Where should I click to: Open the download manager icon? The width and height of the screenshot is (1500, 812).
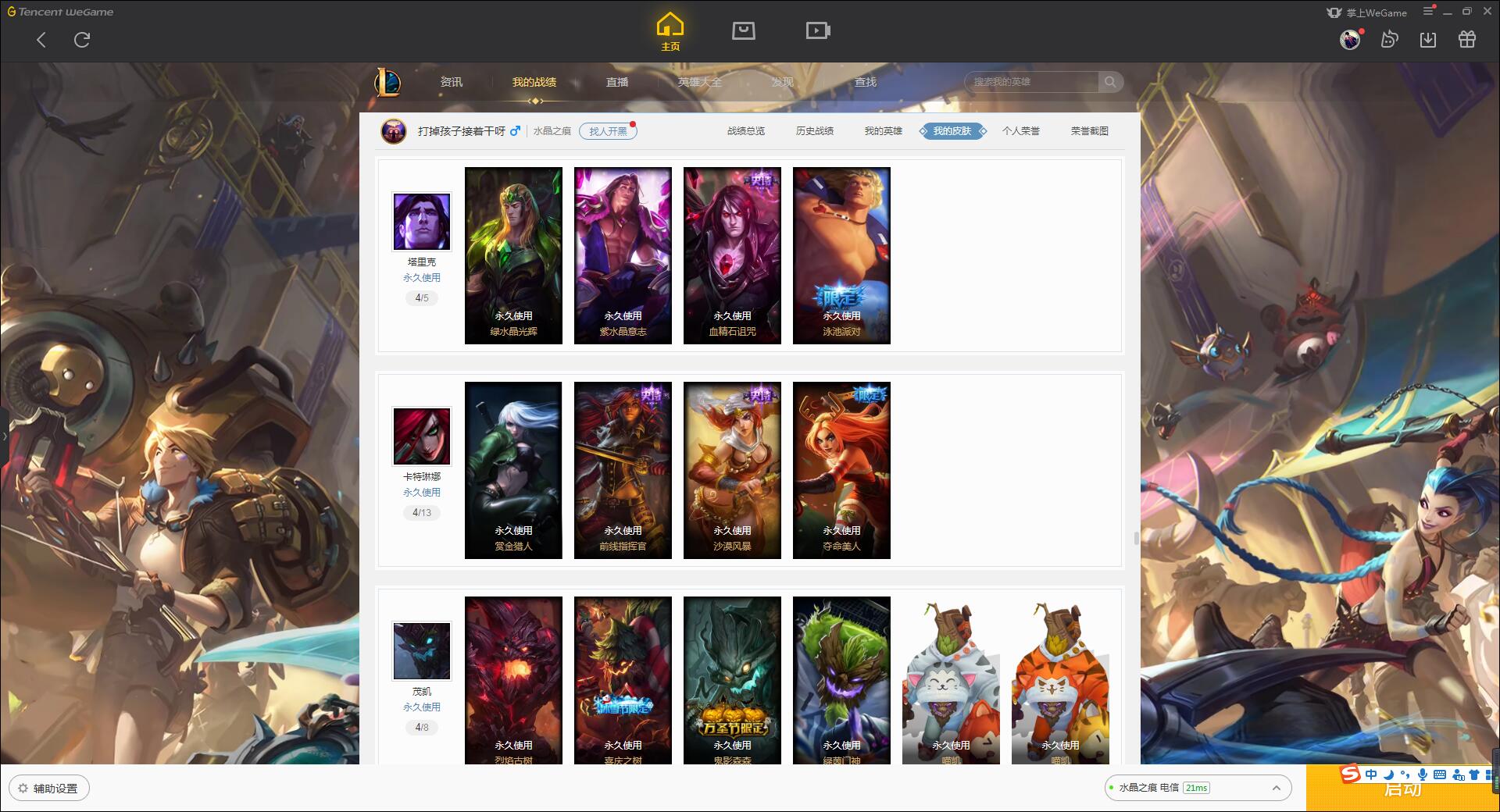(1428, 40)
